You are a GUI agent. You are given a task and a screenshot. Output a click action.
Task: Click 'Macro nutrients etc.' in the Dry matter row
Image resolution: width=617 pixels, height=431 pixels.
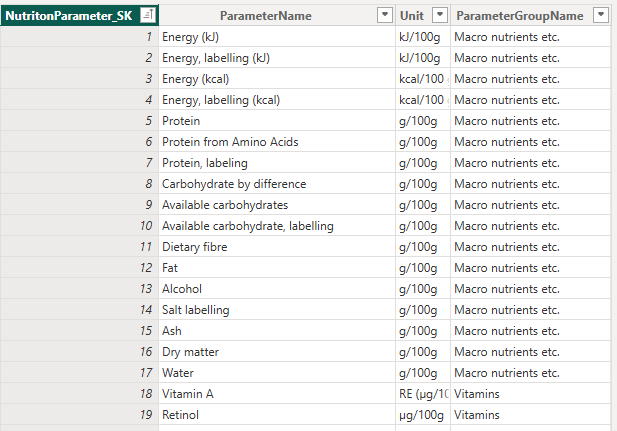pos(531,351)
